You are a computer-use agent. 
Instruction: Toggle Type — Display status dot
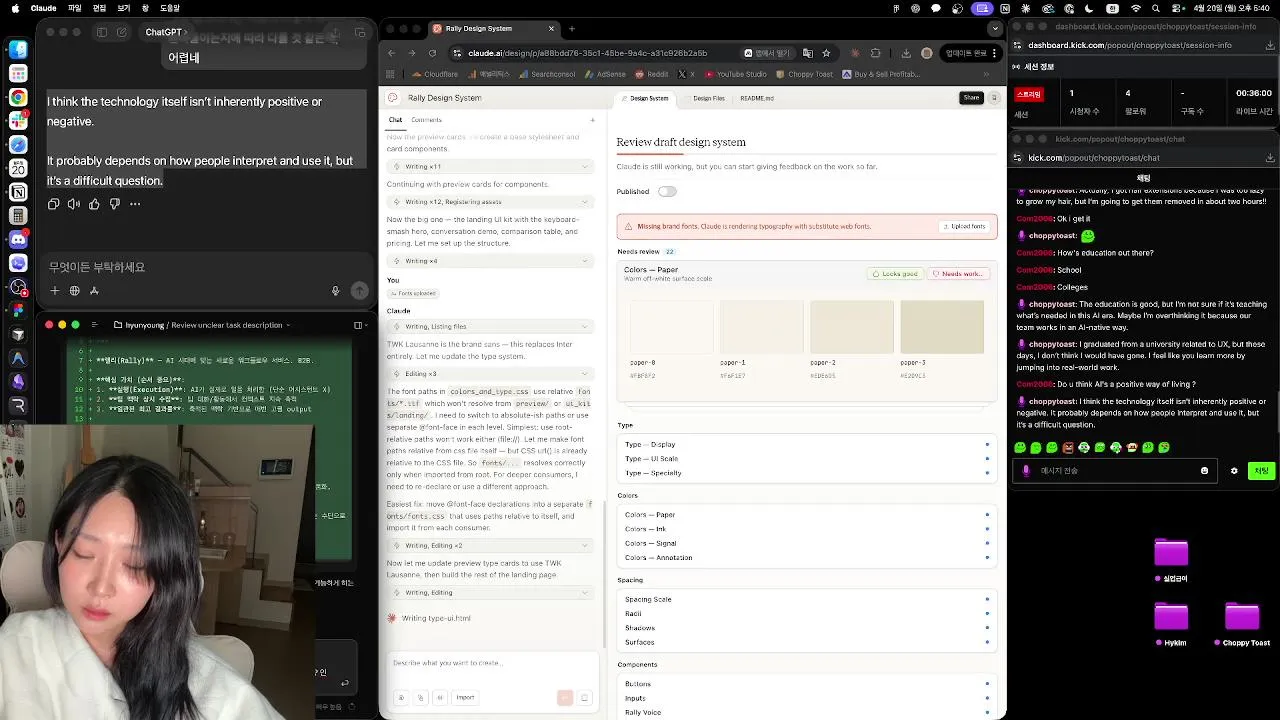pyautogui.click(x=987, y=444)
